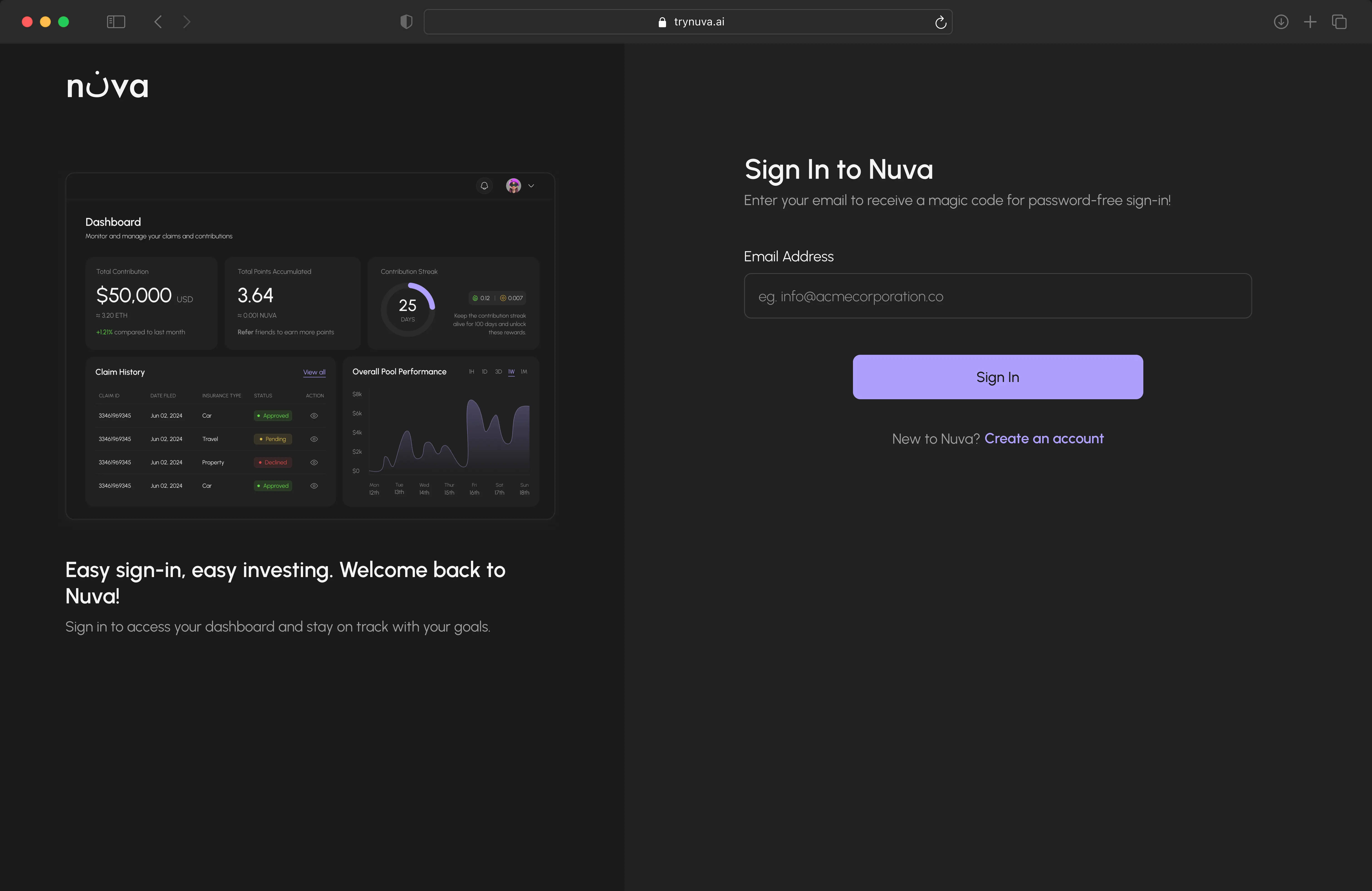This screenshot has height=891, width=1372.
Task: Open the notification bell icon
Action: 484,186
